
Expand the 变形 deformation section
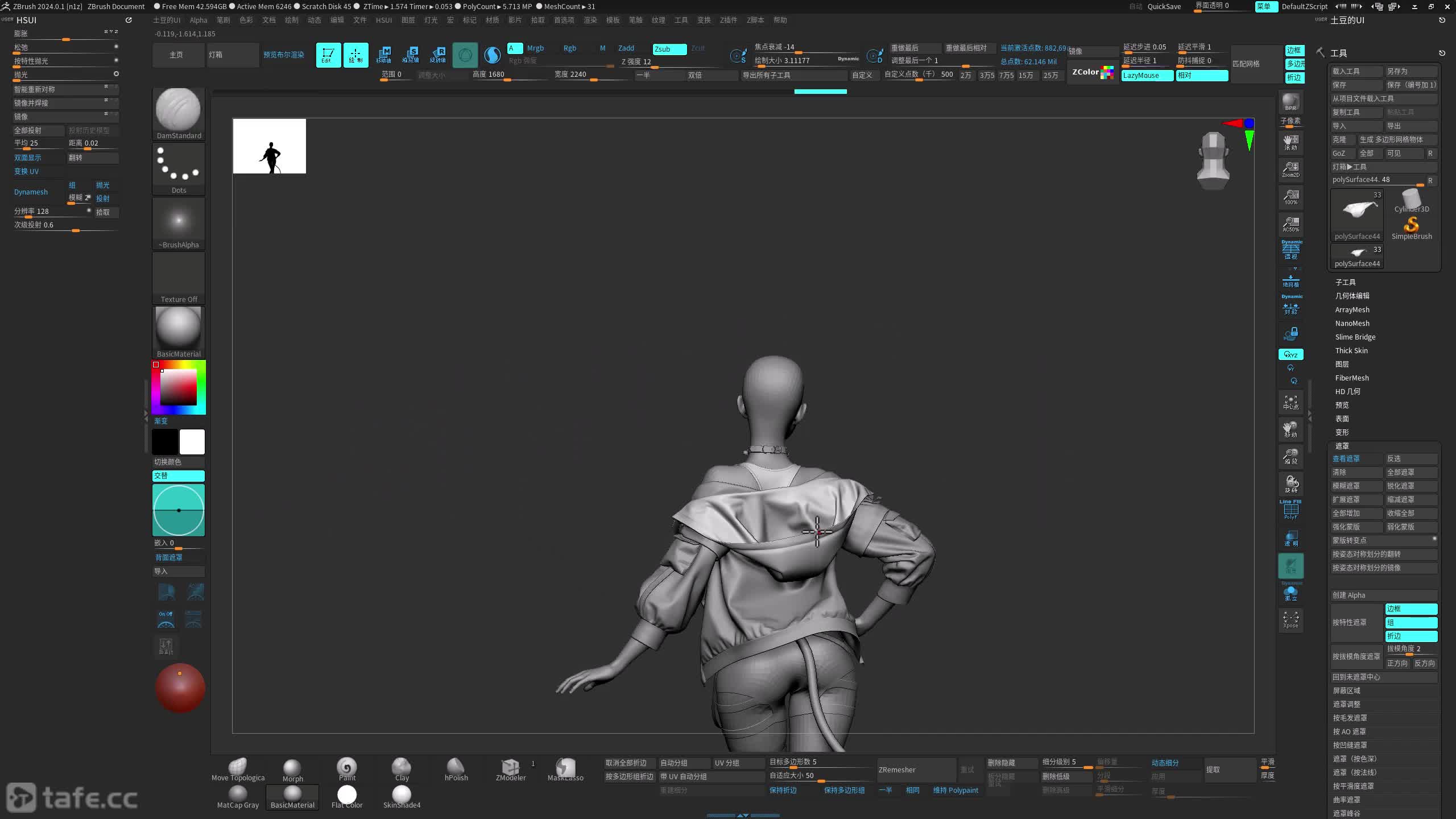coord(1342,432)
